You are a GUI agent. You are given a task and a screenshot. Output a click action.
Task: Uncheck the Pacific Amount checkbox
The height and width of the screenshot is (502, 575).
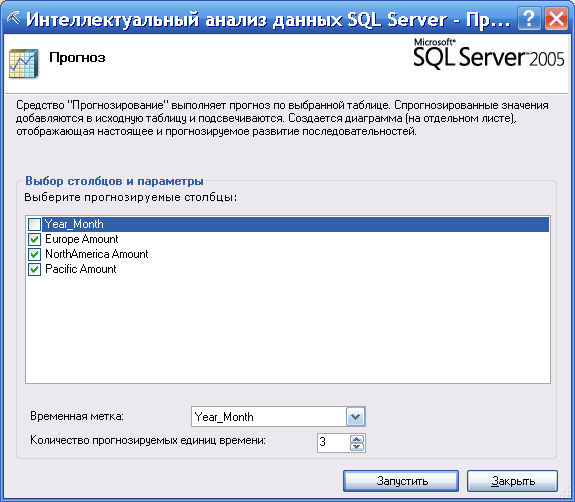pos(34,270)
